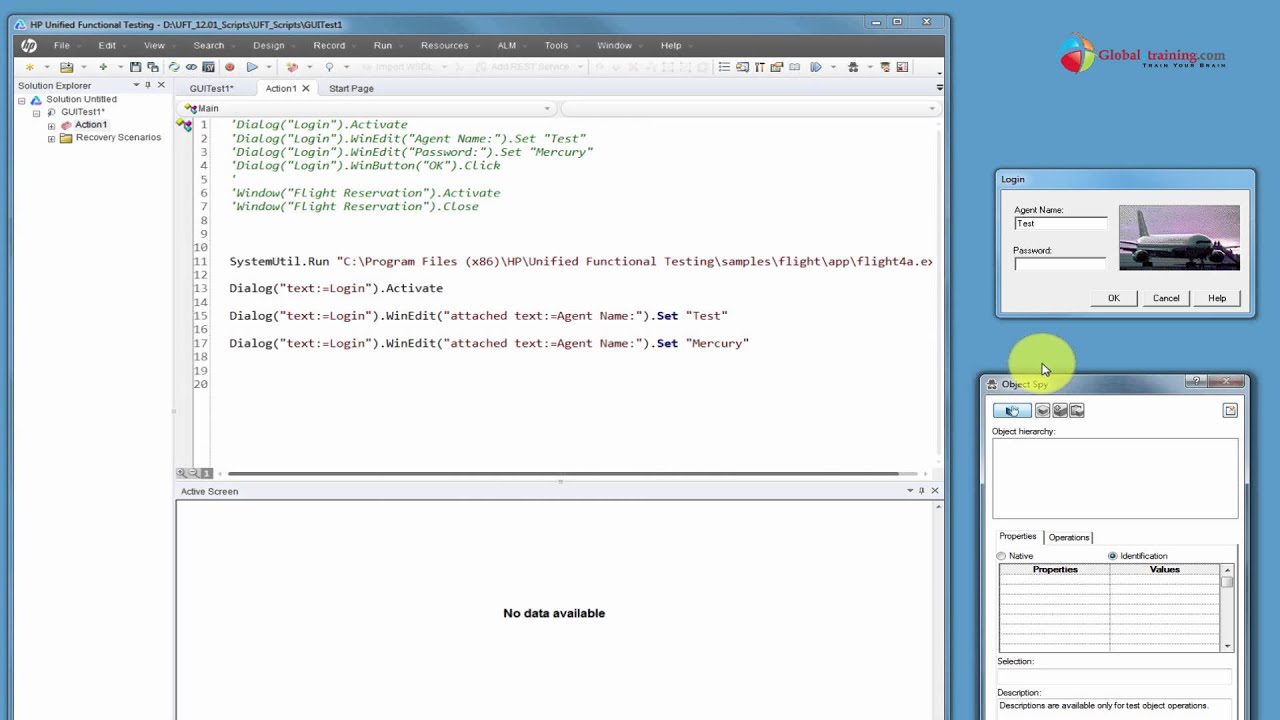
Task: Open the Main action dropdown
Action: [547, 108]
